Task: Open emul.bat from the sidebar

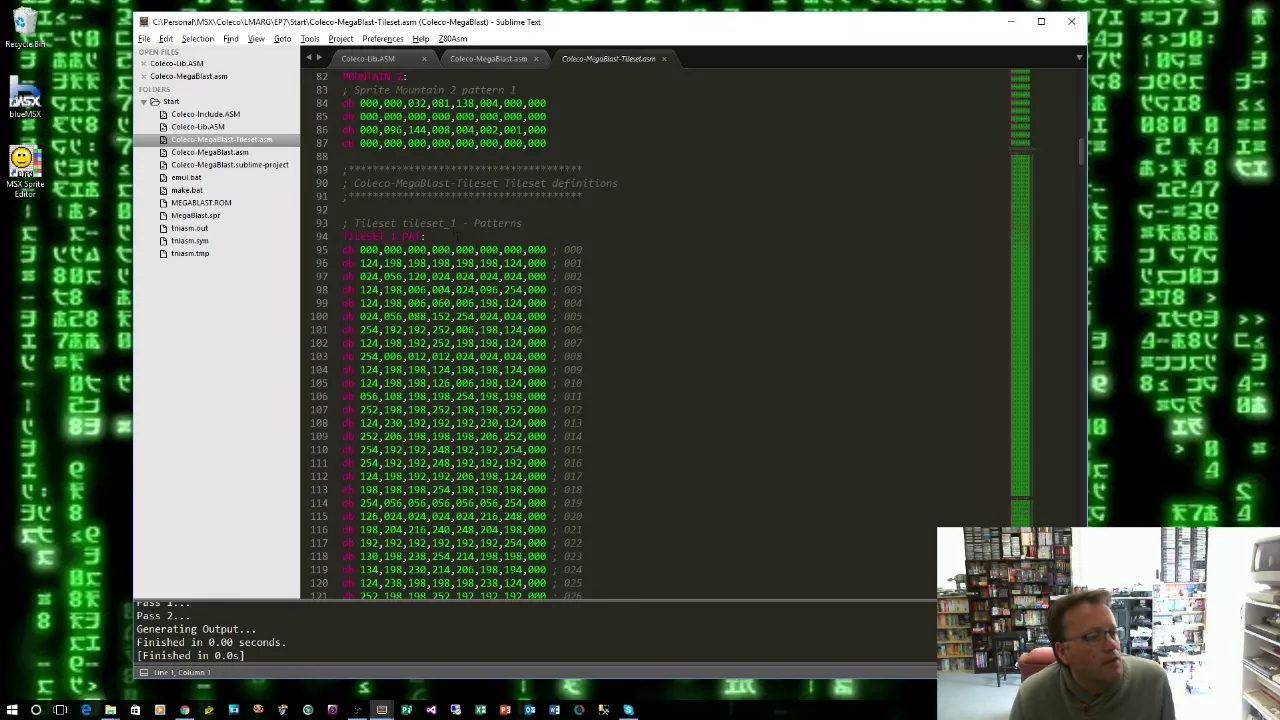Action: coord(186,178)
